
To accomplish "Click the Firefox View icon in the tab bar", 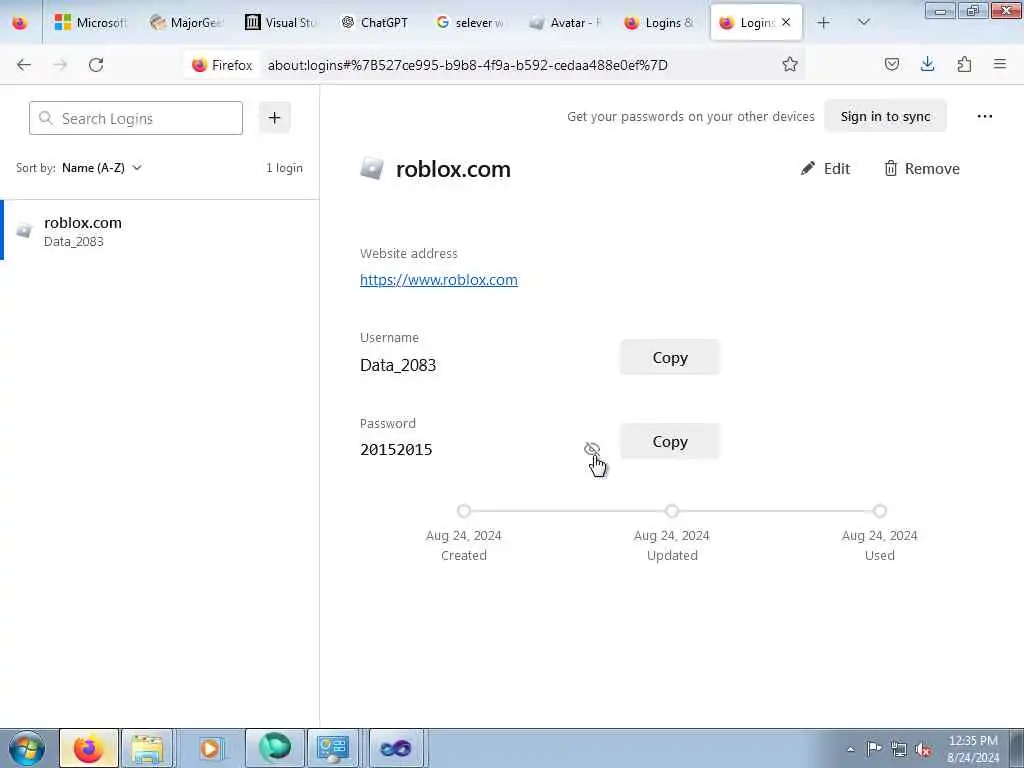I will (x=20, y=23).
